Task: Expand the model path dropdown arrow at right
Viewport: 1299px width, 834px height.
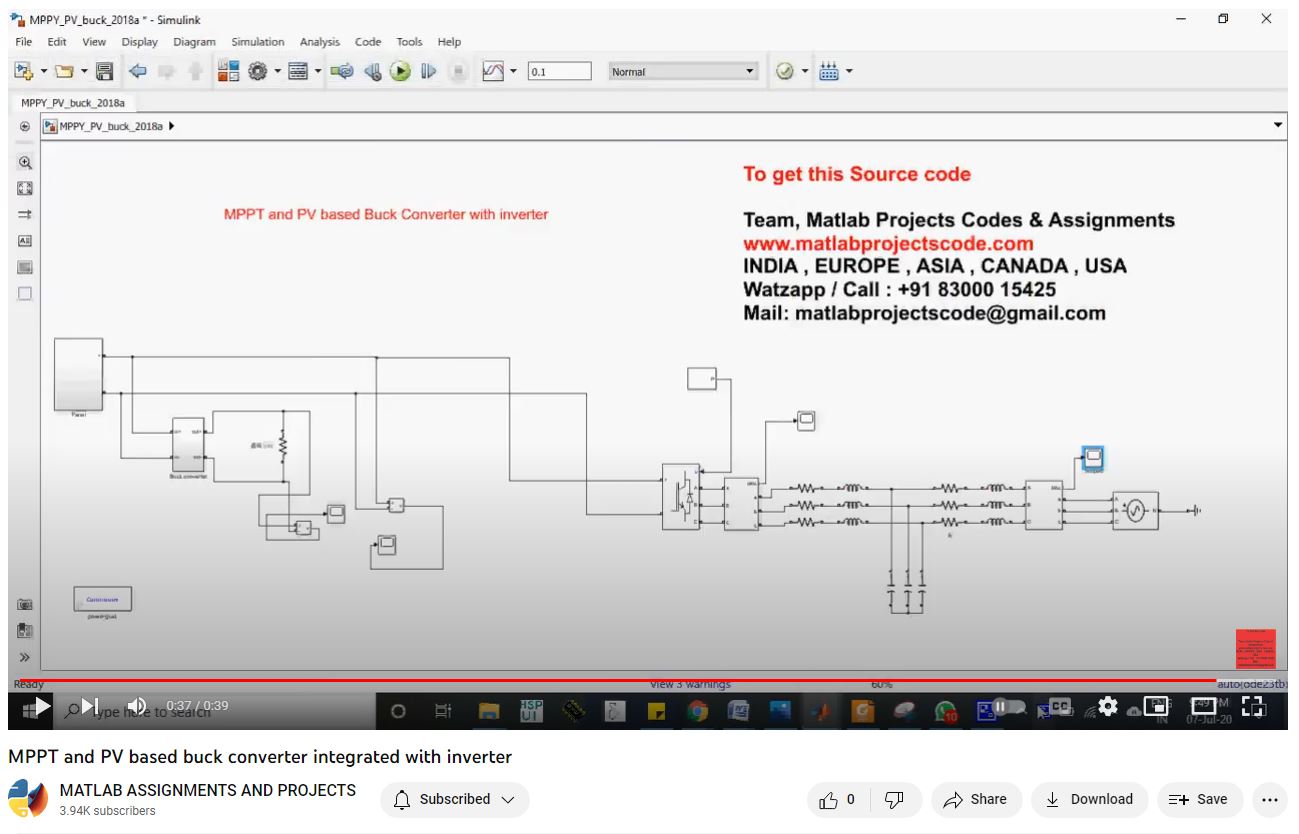Action: [x=1277, y=126]
